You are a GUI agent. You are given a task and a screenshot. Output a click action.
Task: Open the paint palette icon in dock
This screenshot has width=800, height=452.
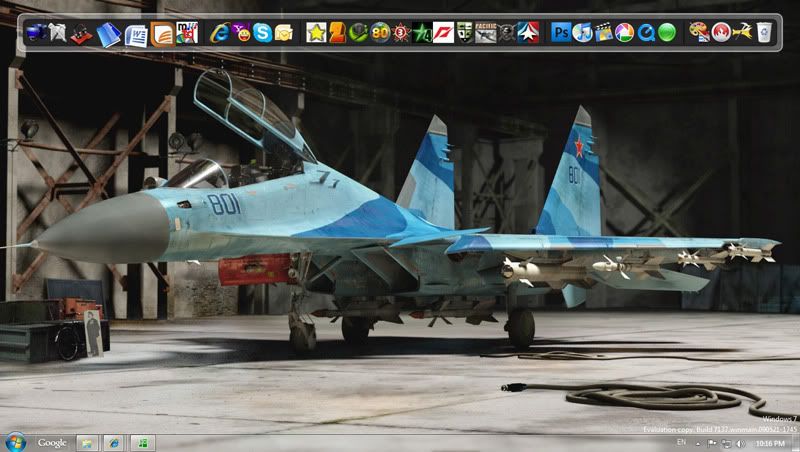pyautogui.click(x=699, y=32)
